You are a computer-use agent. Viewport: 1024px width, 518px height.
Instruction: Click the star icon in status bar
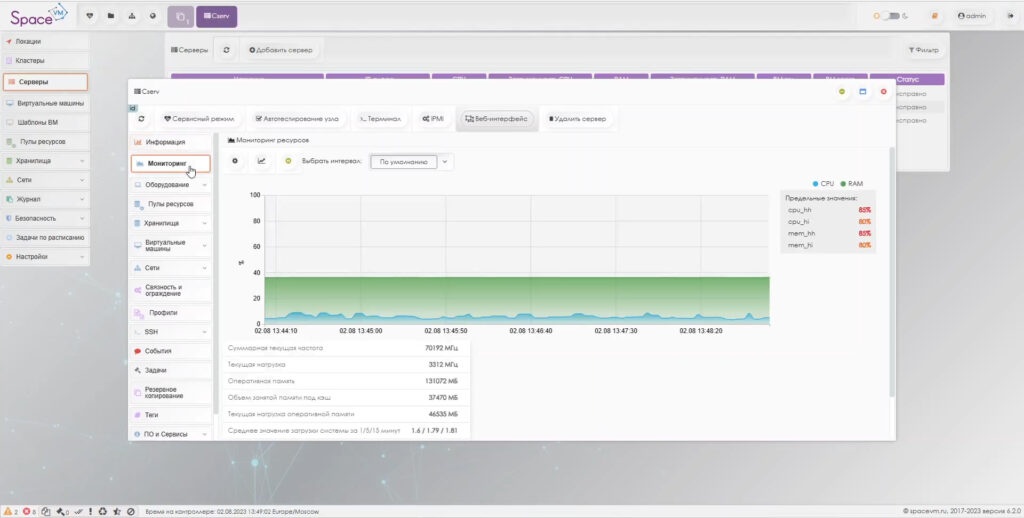point(117,511)
